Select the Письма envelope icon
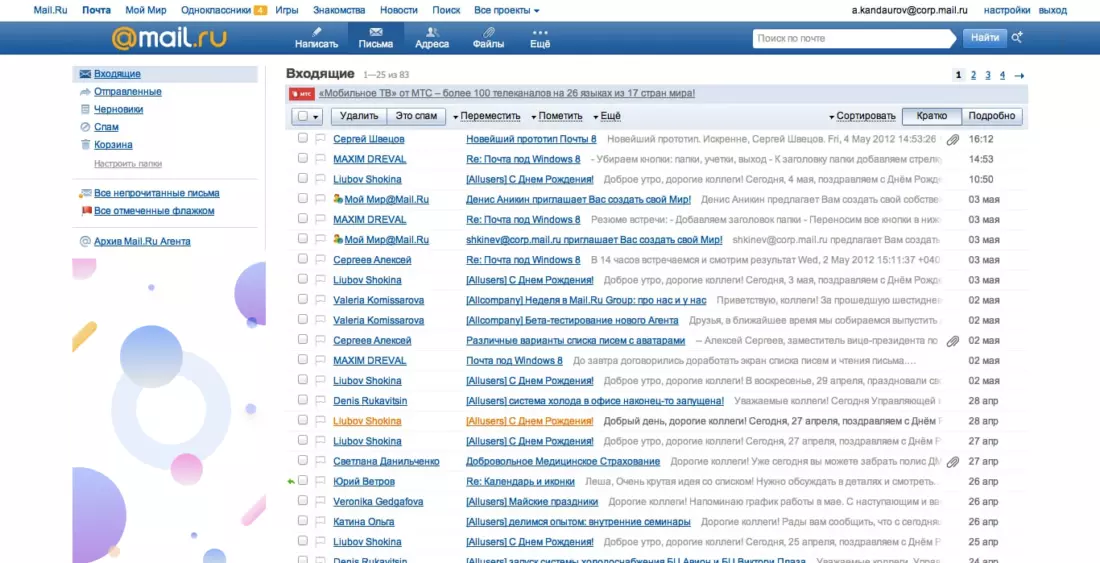This screenshot has height=563, width=1100. pos(375,32)
